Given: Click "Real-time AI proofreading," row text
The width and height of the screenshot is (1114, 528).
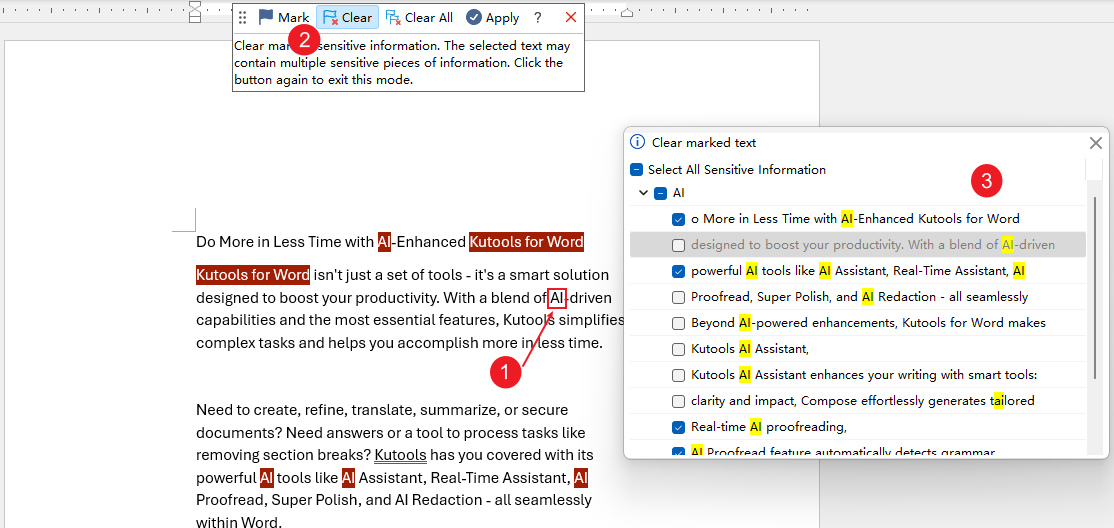Looking at the screenshot, I should 769,427.
